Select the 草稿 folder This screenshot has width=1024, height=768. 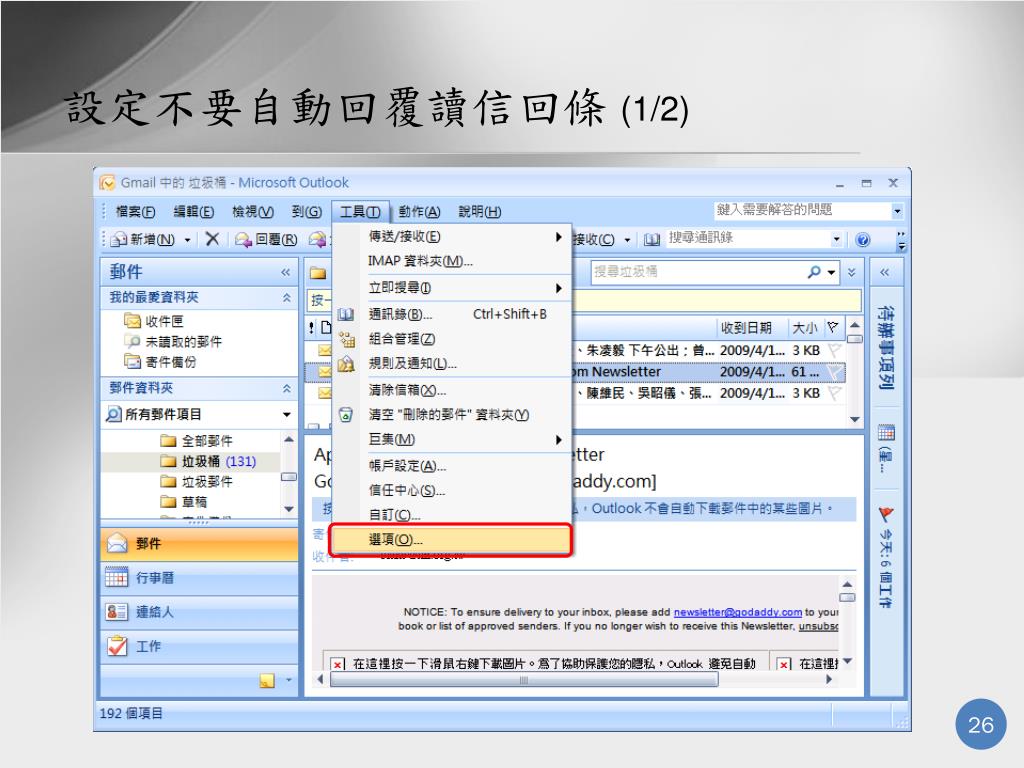tap(184, 502)
